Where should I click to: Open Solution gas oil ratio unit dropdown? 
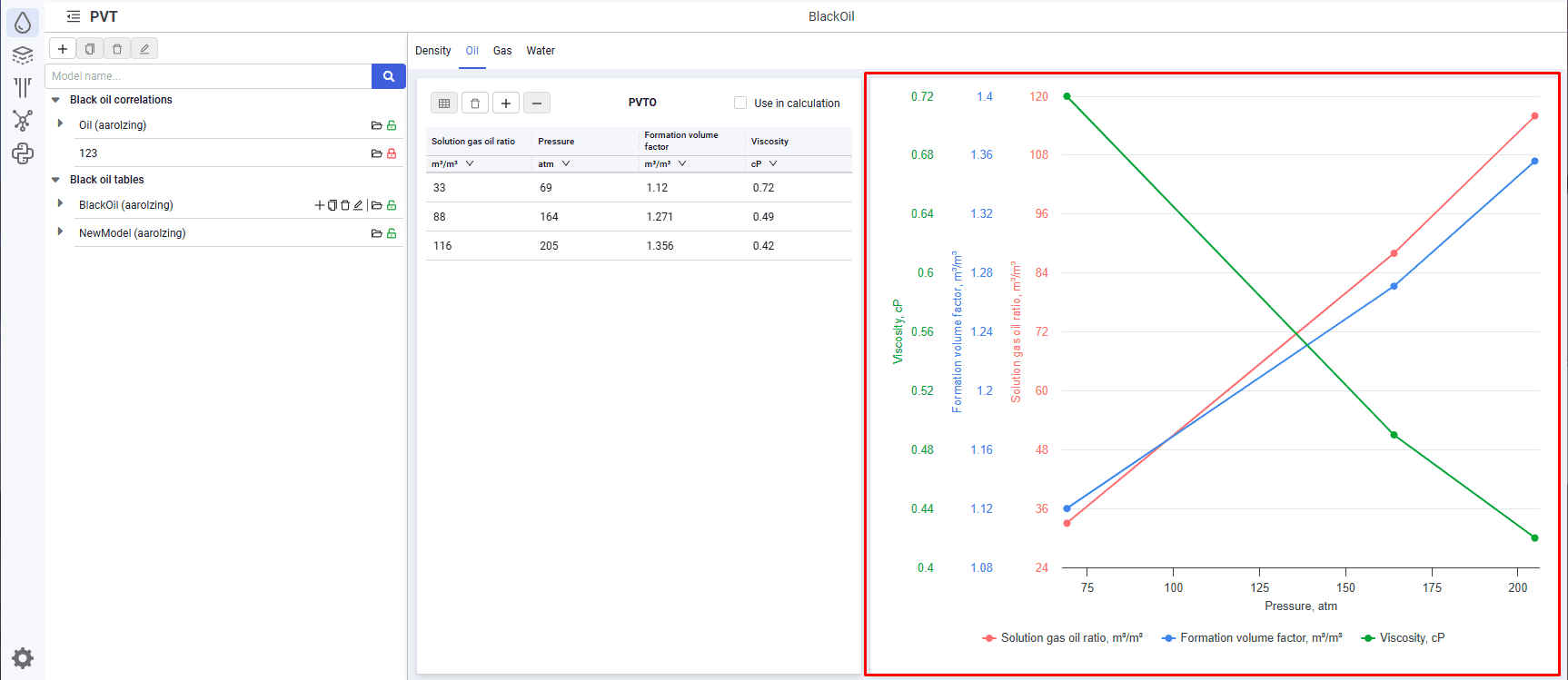(x=470, y=163)
